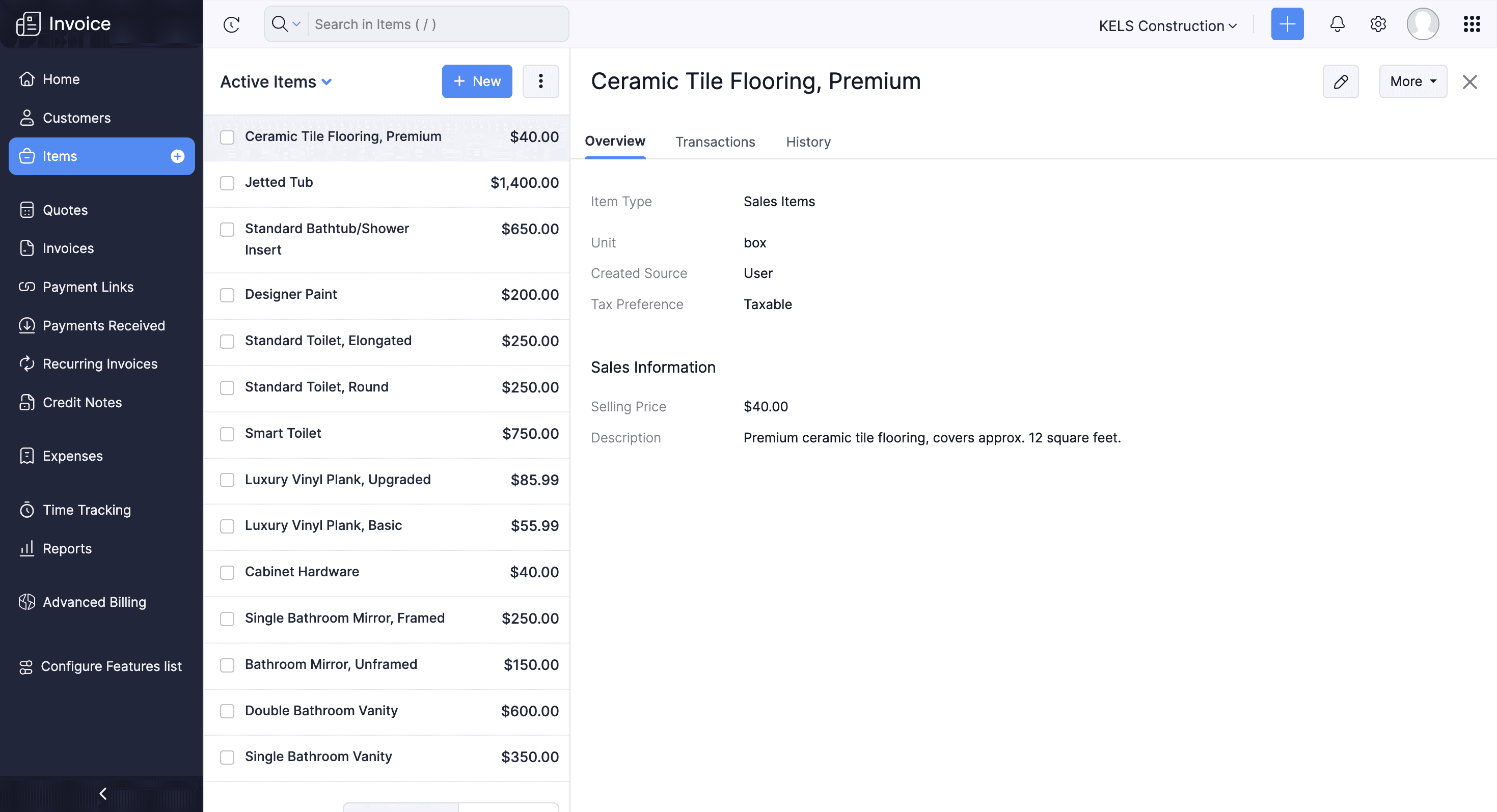The image size is (1497, 812).
Task: Open the settings gear
Action: pyautogui.click(x=1378, y=24)
